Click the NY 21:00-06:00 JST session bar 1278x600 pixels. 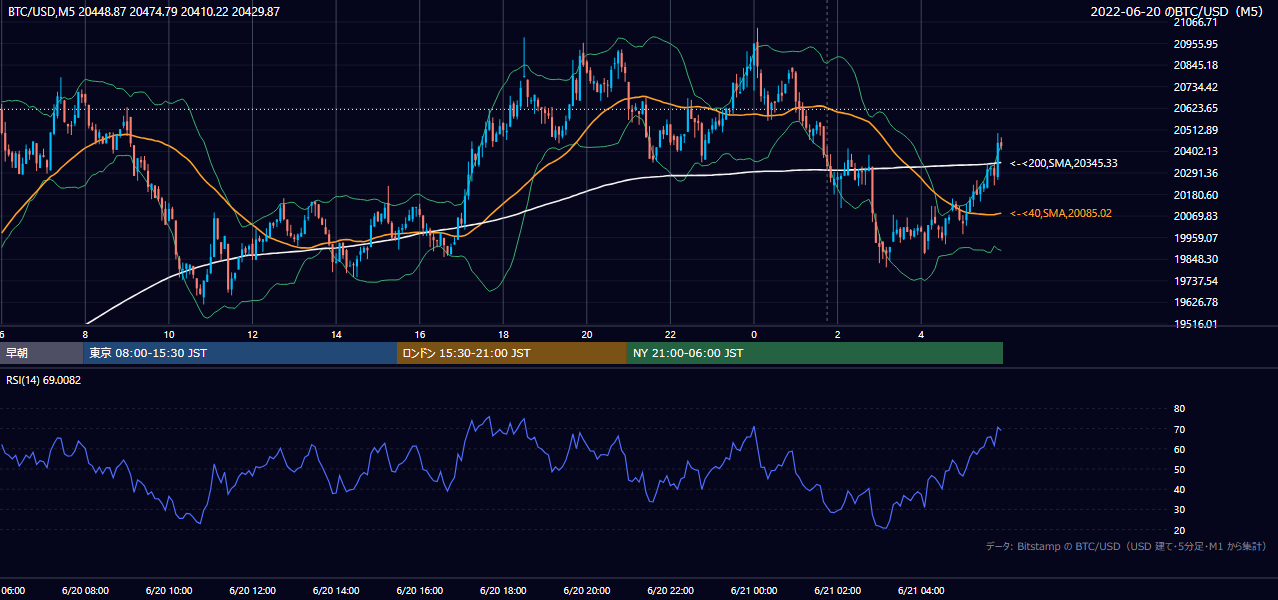815,353
